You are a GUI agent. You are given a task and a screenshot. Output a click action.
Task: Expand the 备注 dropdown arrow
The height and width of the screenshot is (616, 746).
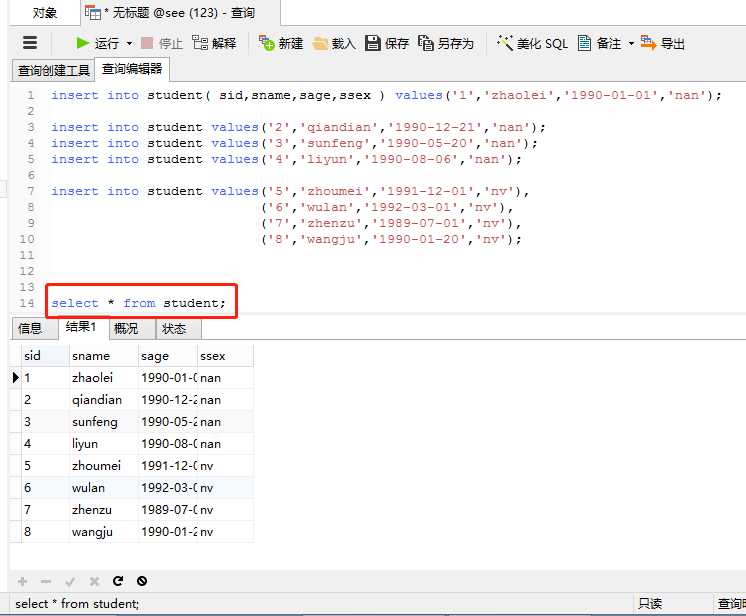[x=631, y=44]
